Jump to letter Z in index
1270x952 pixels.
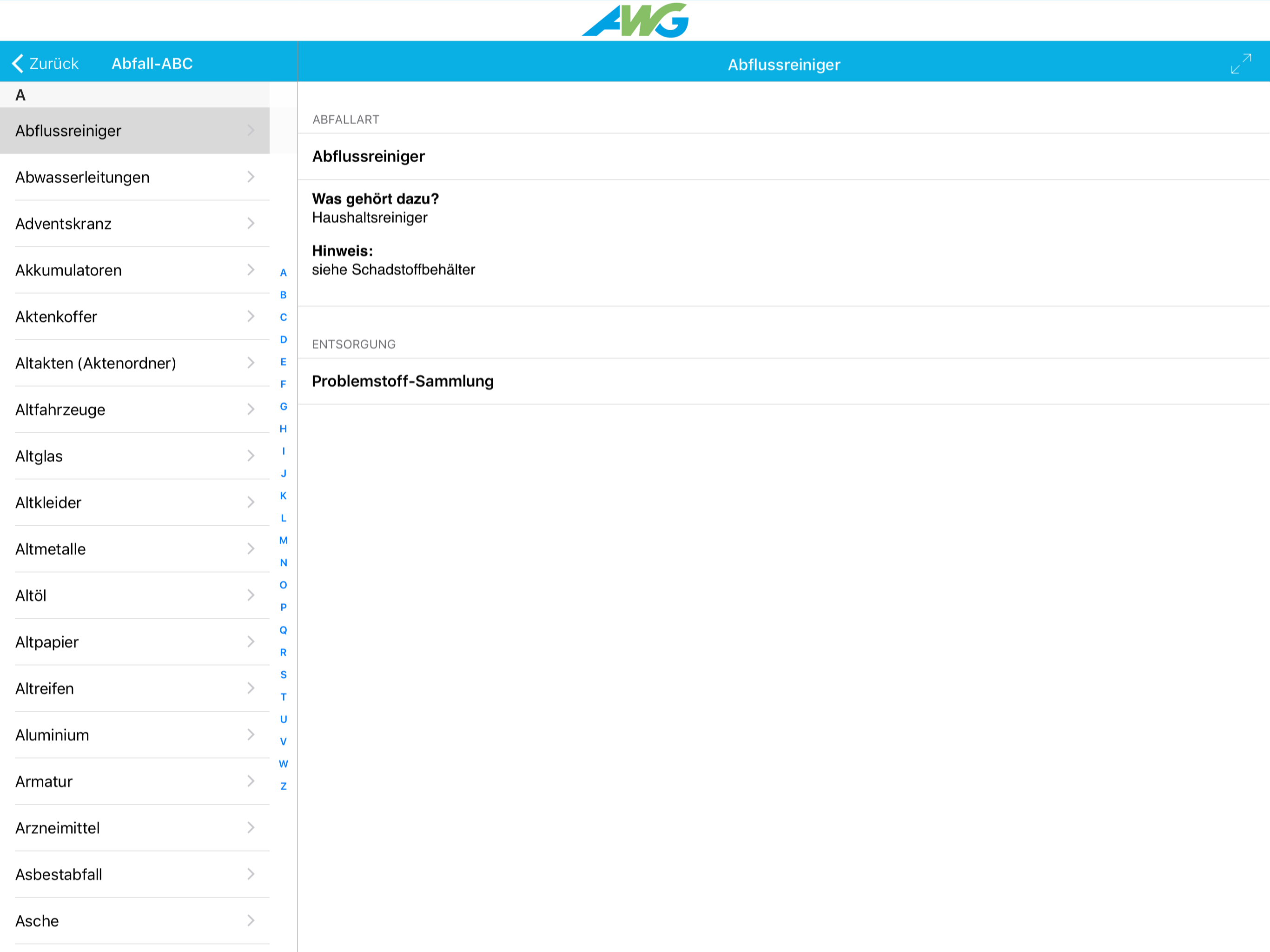[283, 787]
